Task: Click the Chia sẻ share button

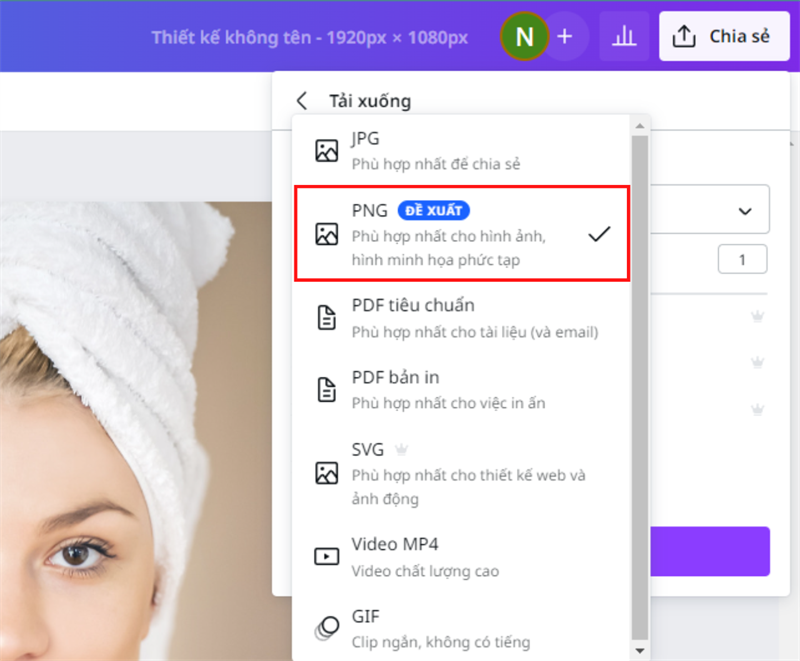Action: (723, 35)
